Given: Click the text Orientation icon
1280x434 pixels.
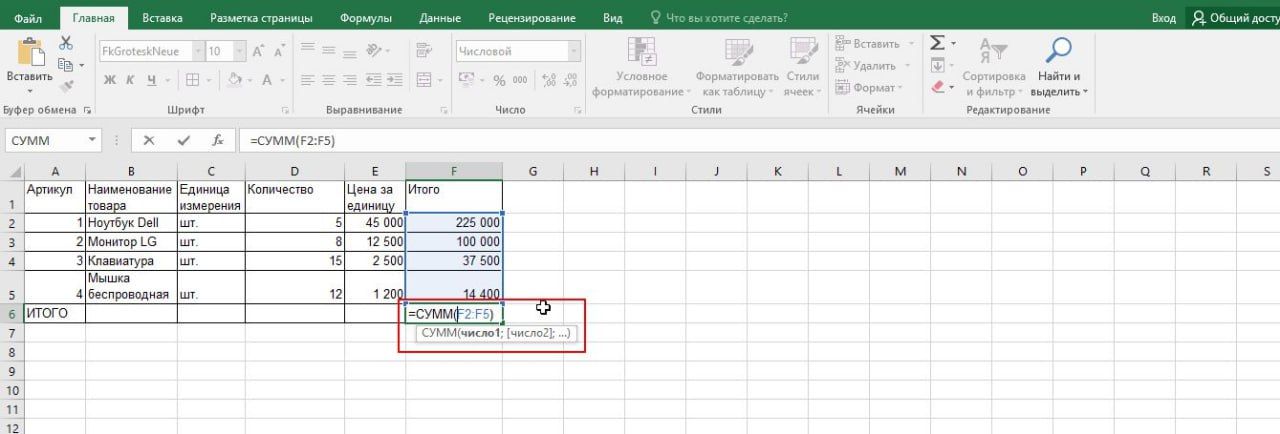Looking at the screenshot, I should coord(375,50).
